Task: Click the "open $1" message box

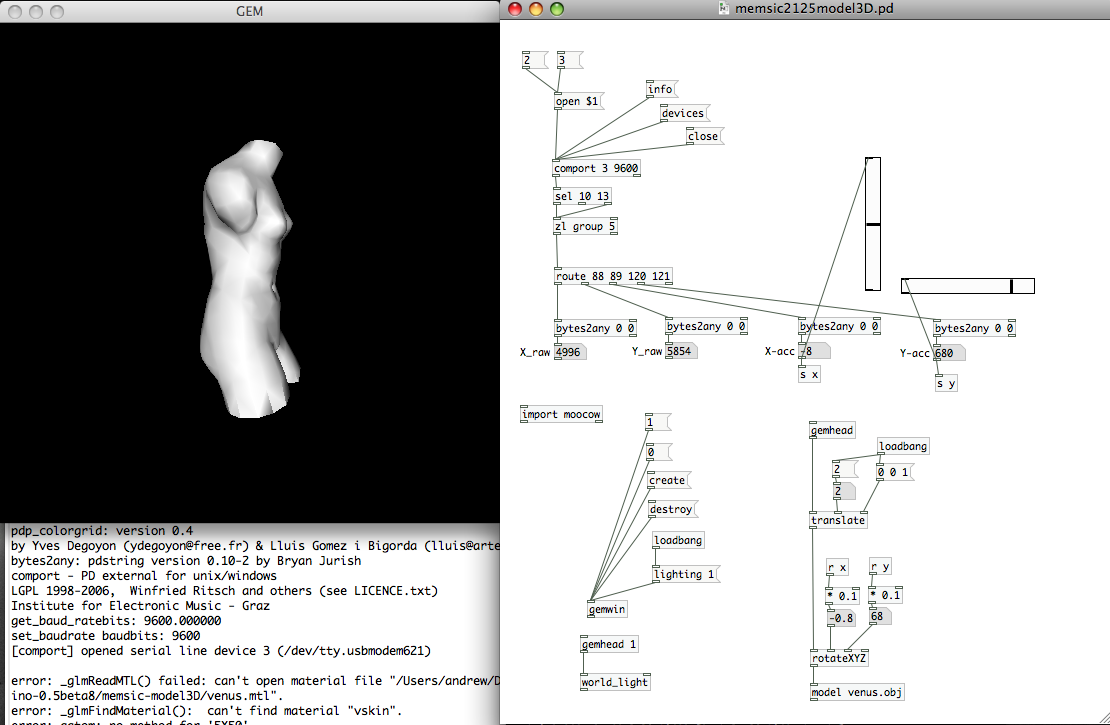Action: 578,101
